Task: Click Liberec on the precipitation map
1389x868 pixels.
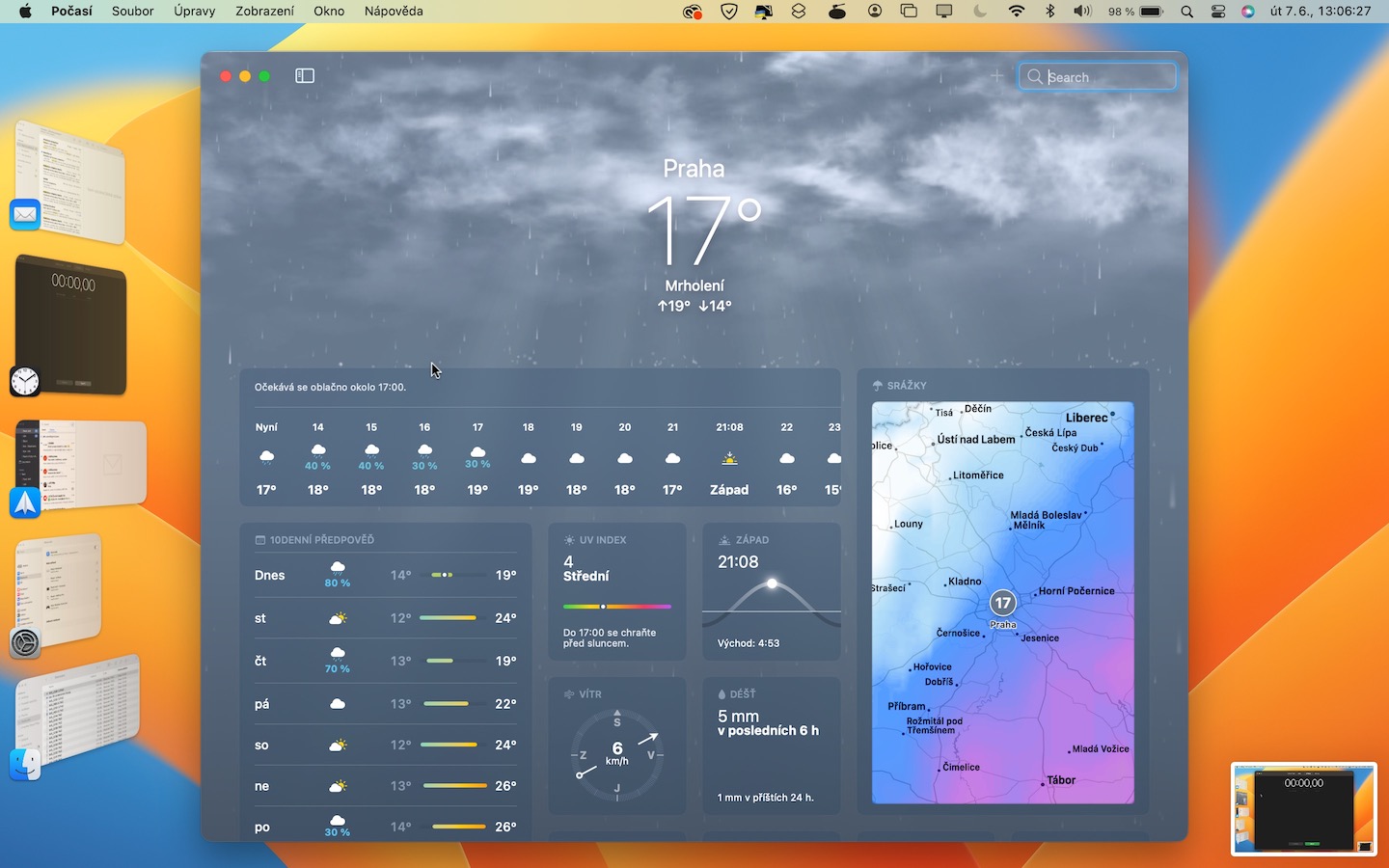Action: [x=1087, y=418]
